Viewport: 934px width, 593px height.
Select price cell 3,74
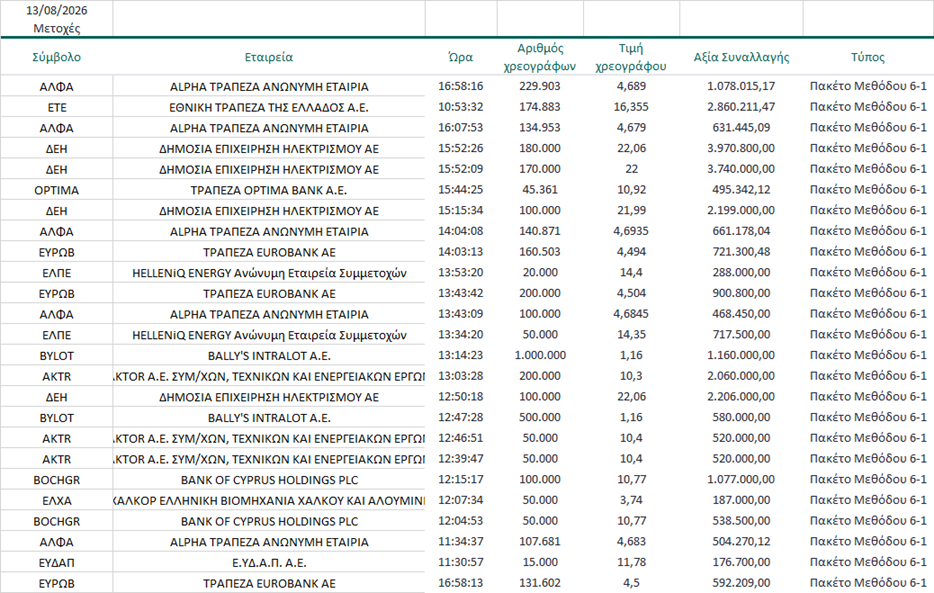(x=631, y=500)
